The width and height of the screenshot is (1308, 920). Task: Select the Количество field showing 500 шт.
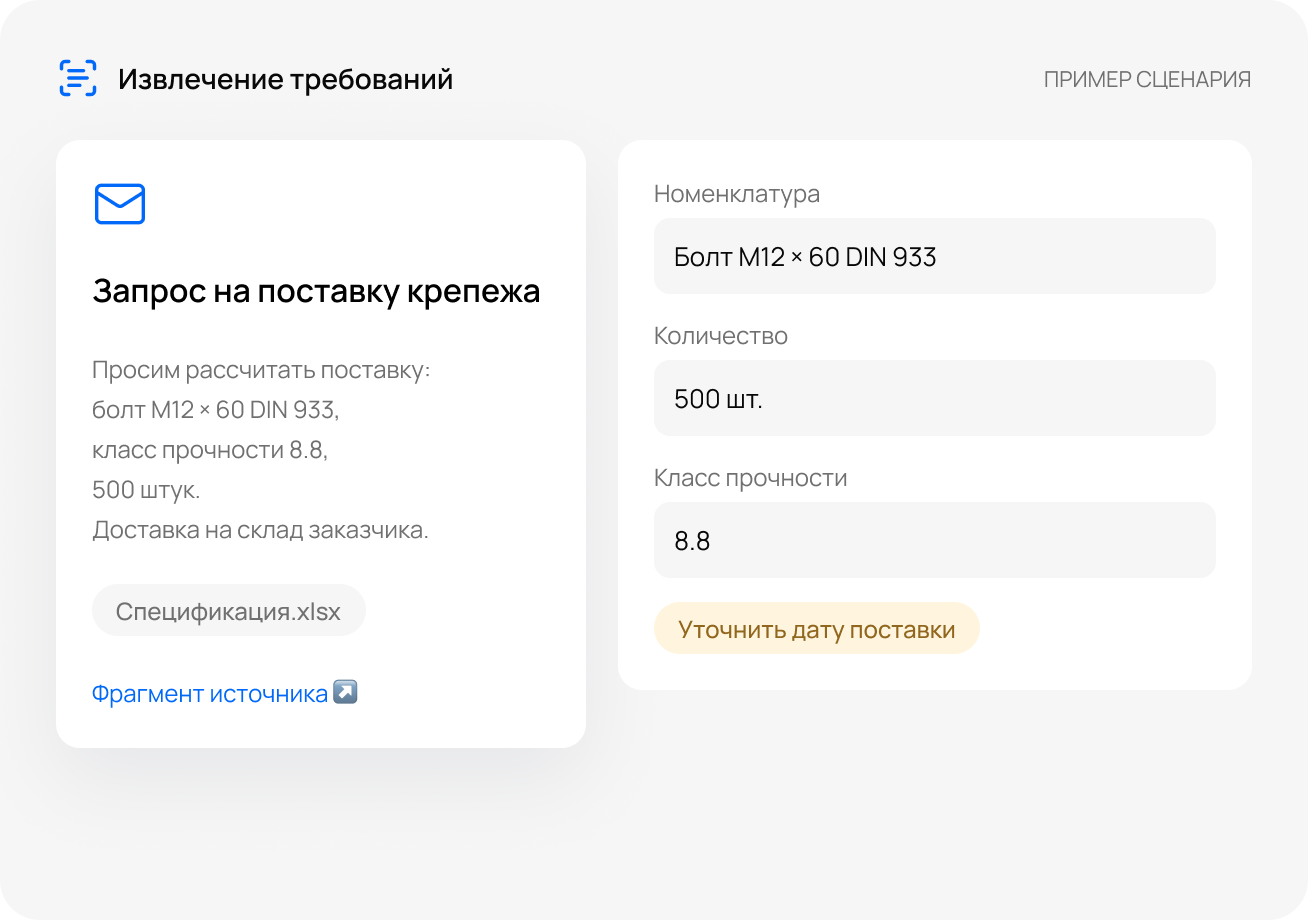click(935, 399)
